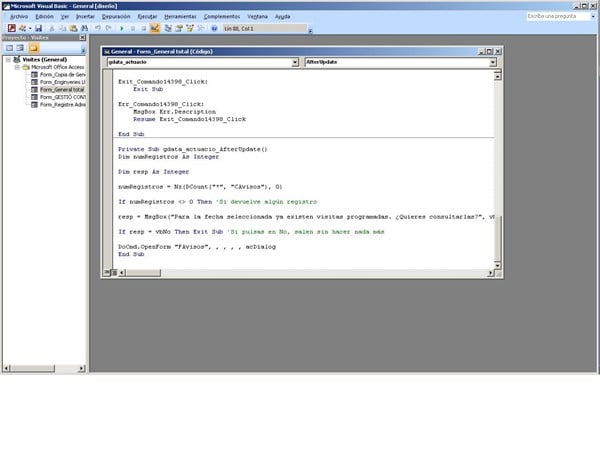Viewport: 600px width, 461px height.
Task: Collapse the Visites (General) project node
Action: pos(6,59)
